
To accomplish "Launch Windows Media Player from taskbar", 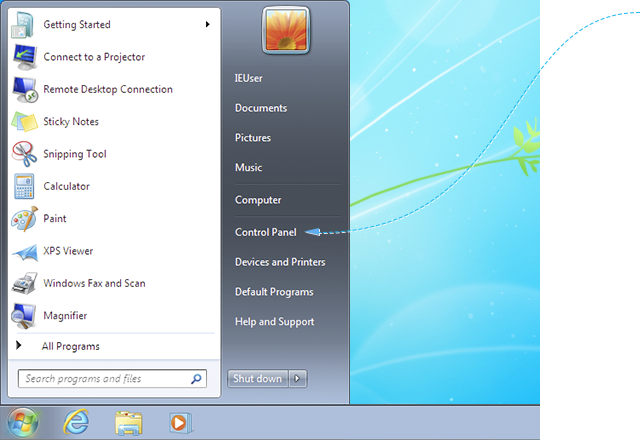I will click(181, 423).
